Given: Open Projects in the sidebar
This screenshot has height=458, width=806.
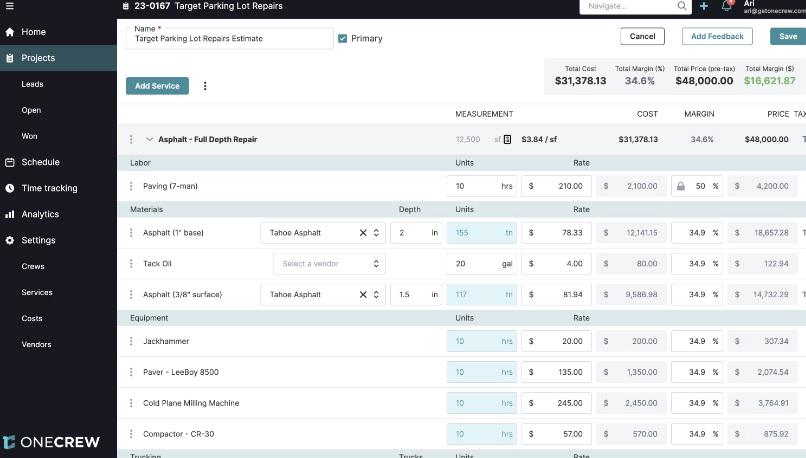Looking at the screenshot, I should [38, 58].
